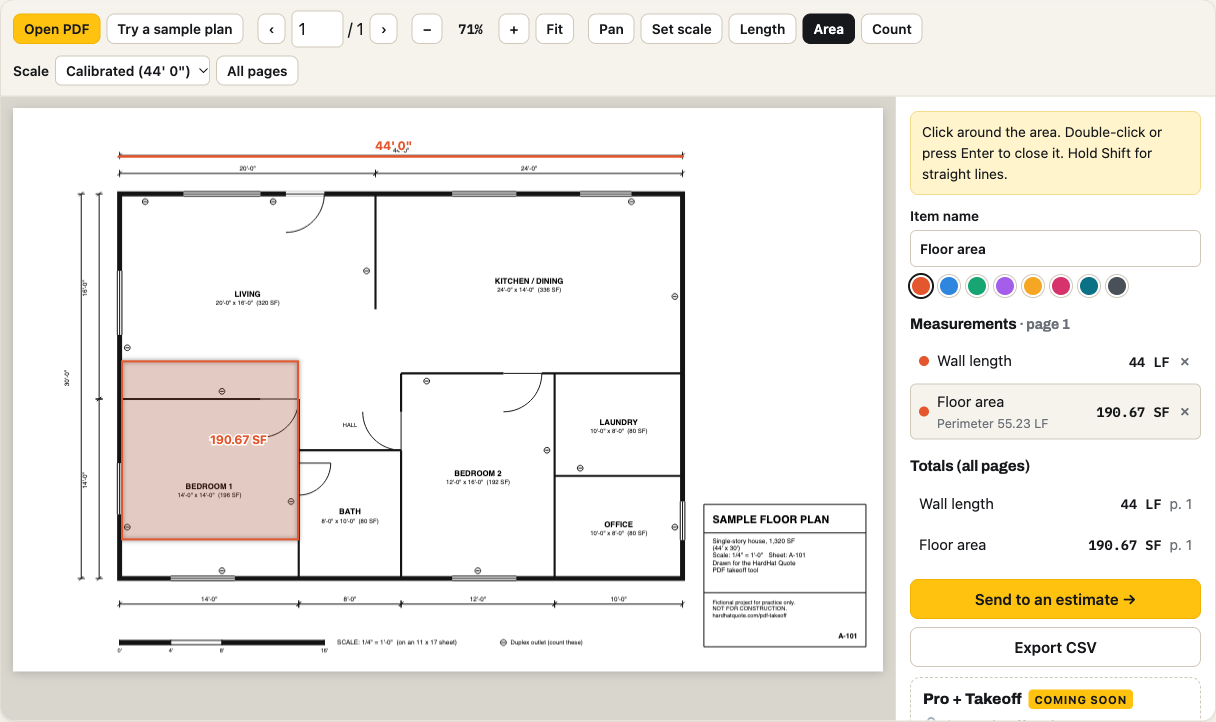The height and width of the screenshot is (722, 1216).
Task: Edit the page number field
Action: click(317, 29)
